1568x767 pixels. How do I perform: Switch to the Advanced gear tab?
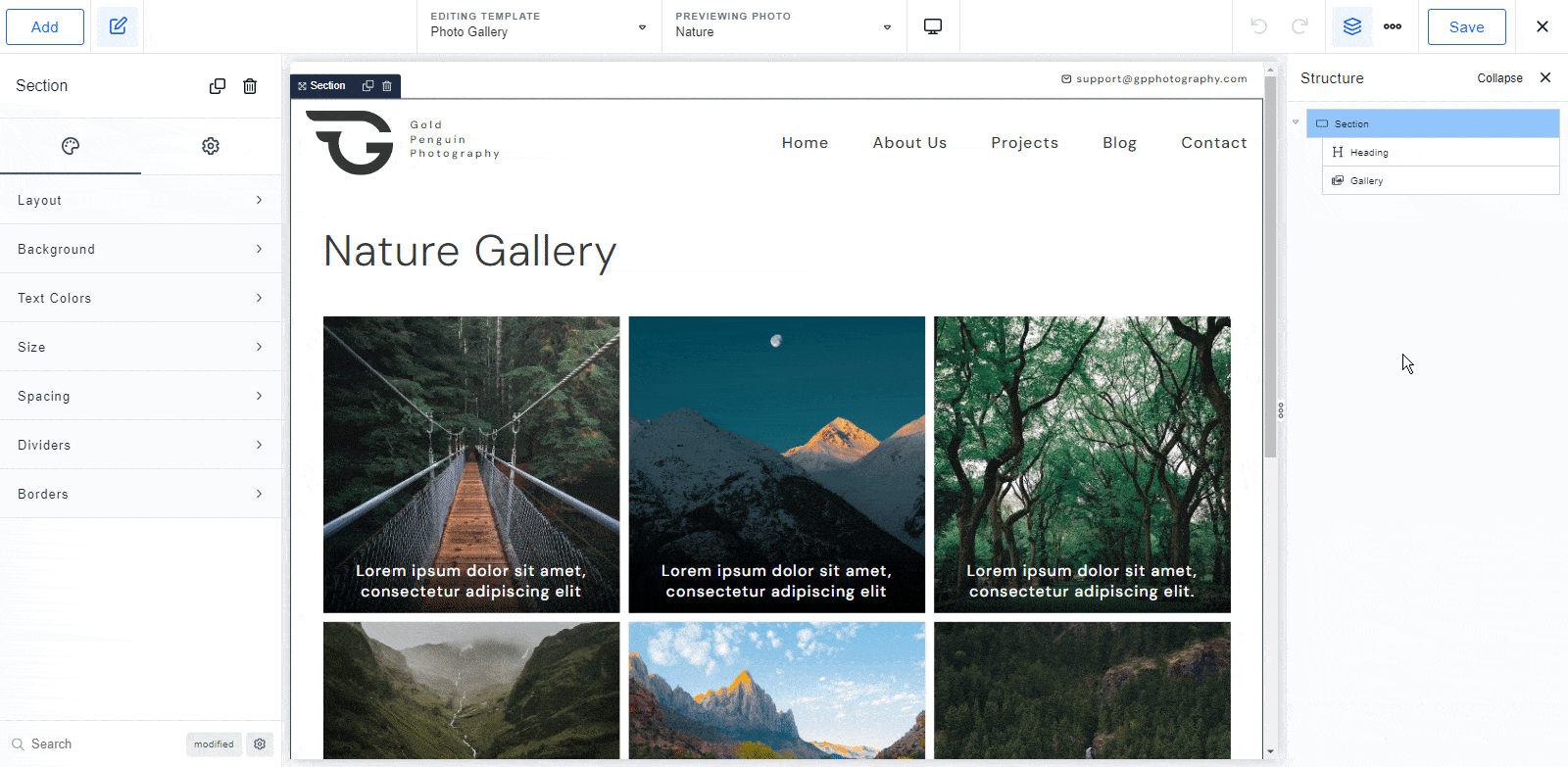211,146
